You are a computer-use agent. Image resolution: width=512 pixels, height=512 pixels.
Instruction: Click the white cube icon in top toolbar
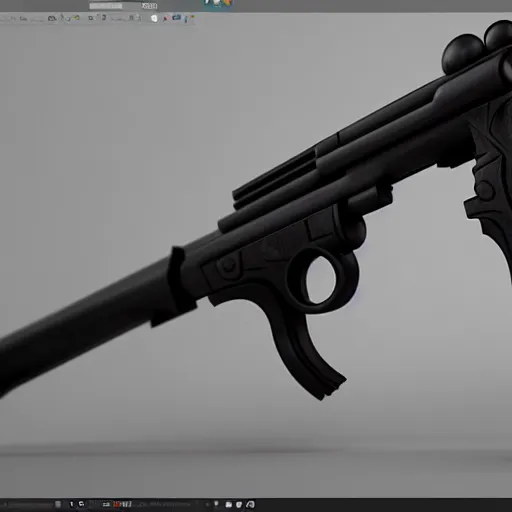pyautogui.click(x=154, y=18)
